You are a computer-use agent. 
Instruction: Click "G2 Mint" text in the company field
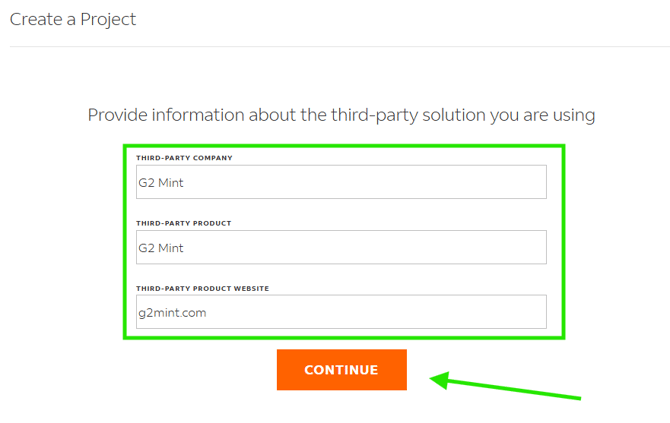click(161, 183)
